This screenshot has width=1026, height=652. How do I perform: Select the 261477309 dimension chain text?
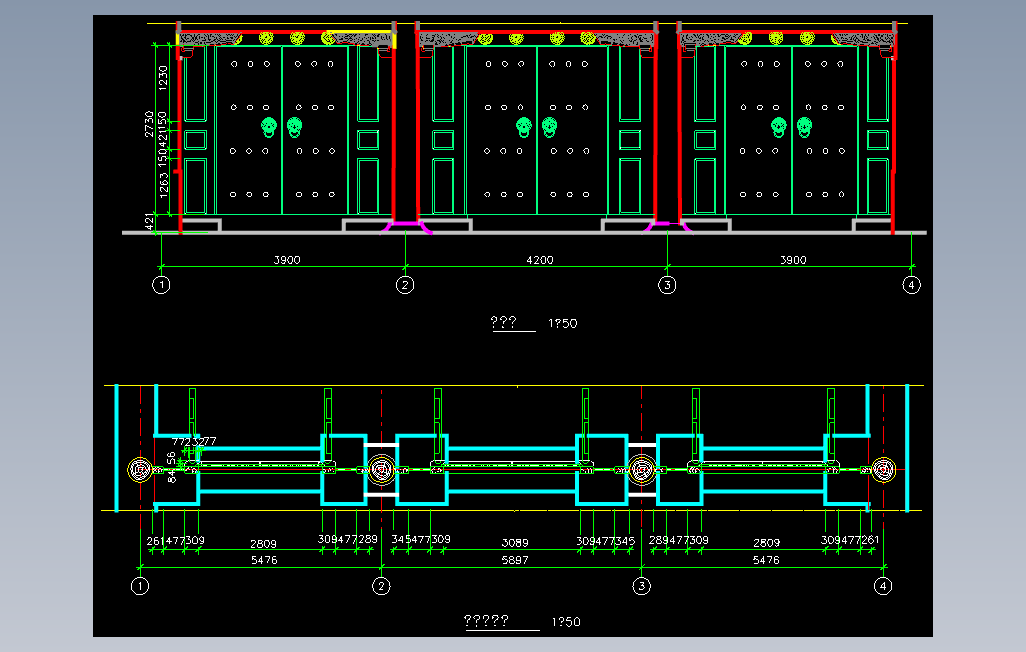point(175,541)
